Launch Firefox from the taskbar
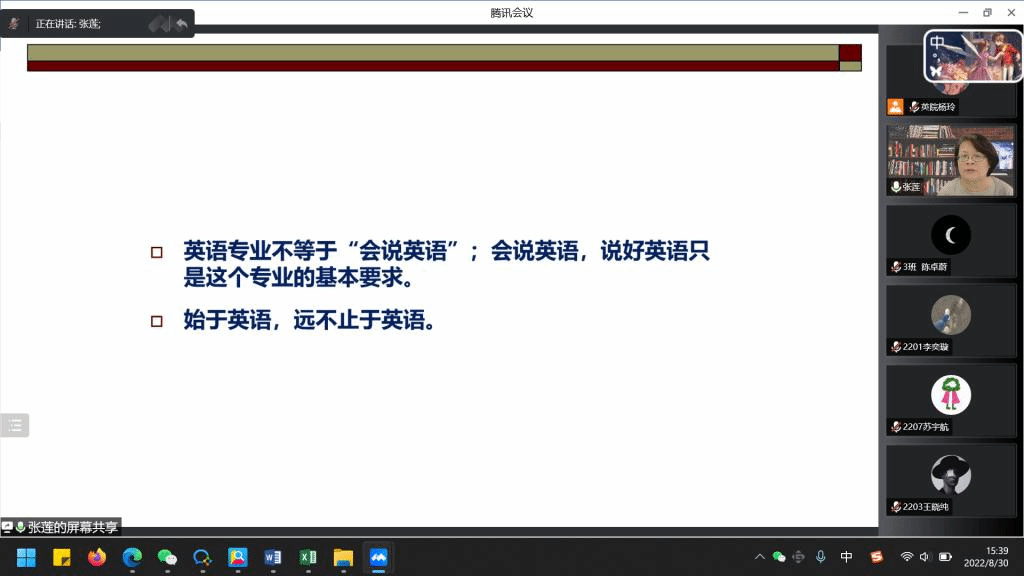This screenshot has width=1024, height=576. point(96,557)
